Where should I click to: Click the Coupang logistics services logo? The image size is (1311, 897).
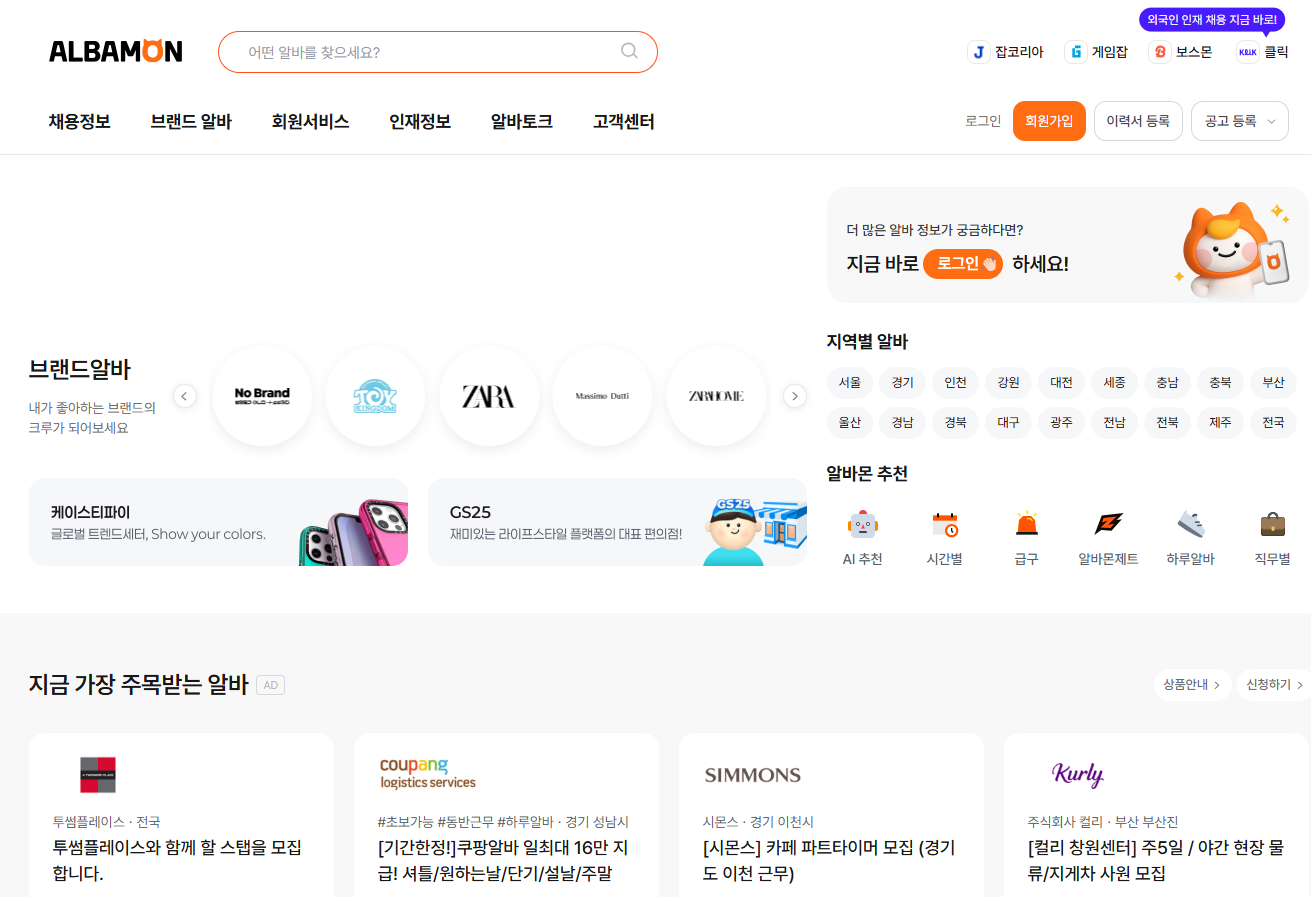(428, 774)
